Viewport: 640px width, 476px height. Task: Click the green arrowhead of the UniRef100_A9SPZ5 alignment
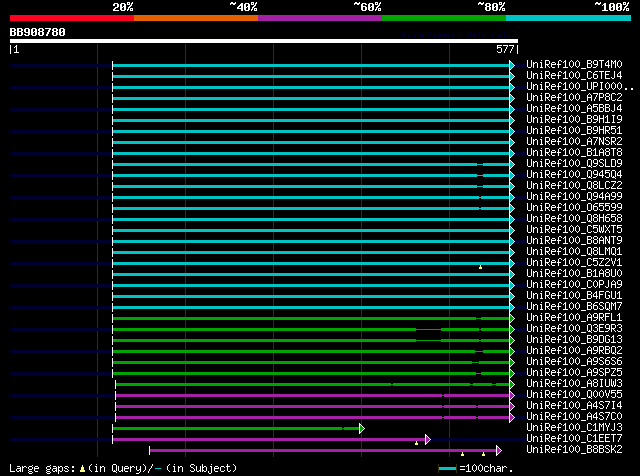[512, 374]
